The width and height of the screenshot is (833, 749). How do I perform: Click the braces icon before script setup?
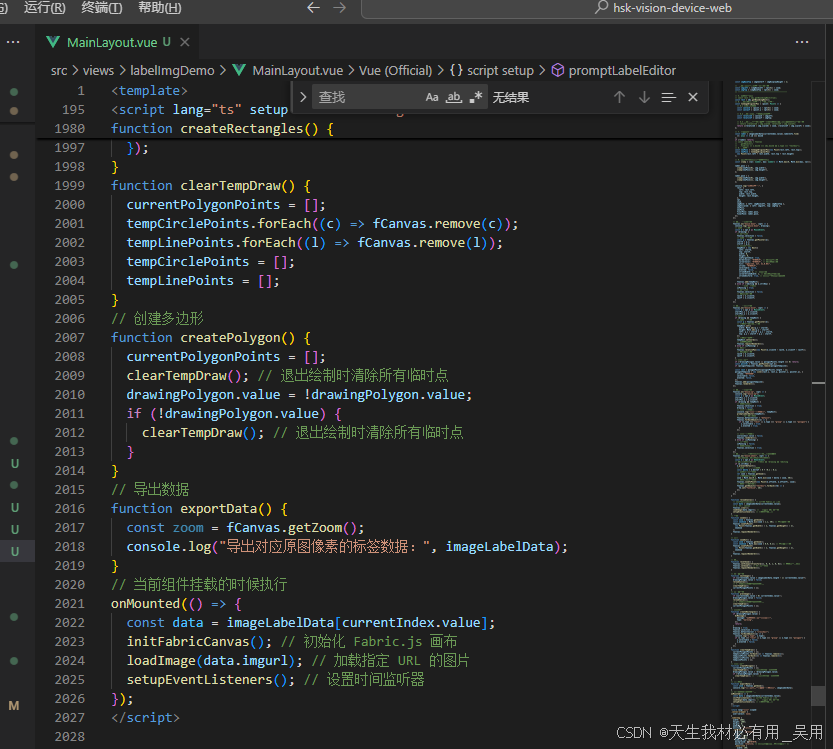pos(456,70)
